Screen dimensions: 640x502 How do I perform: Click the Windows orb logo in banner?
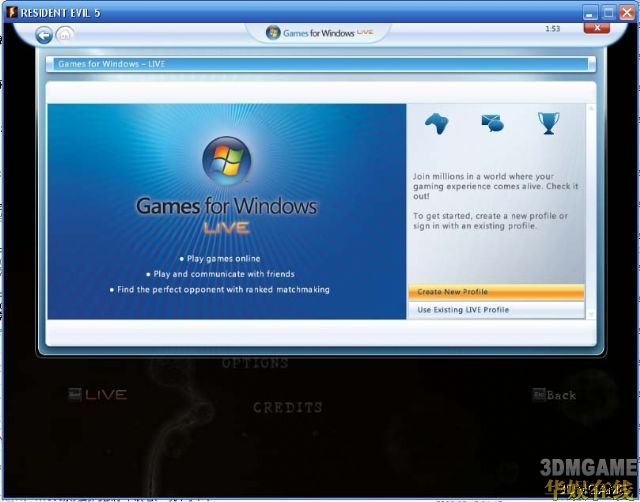(227, 160)
